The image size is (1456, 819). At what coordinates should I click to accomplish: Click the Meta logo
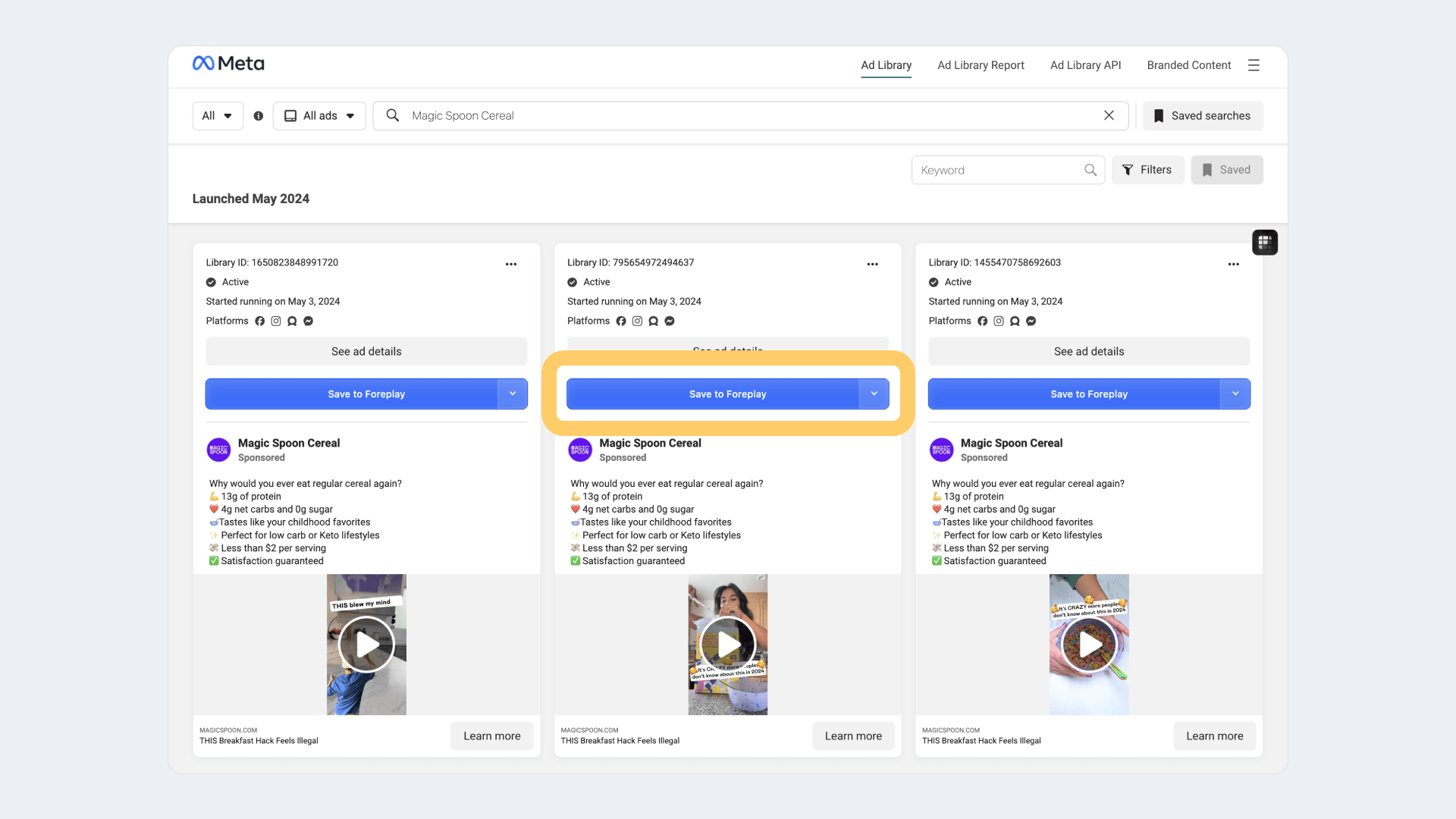(x=227, y=63)
